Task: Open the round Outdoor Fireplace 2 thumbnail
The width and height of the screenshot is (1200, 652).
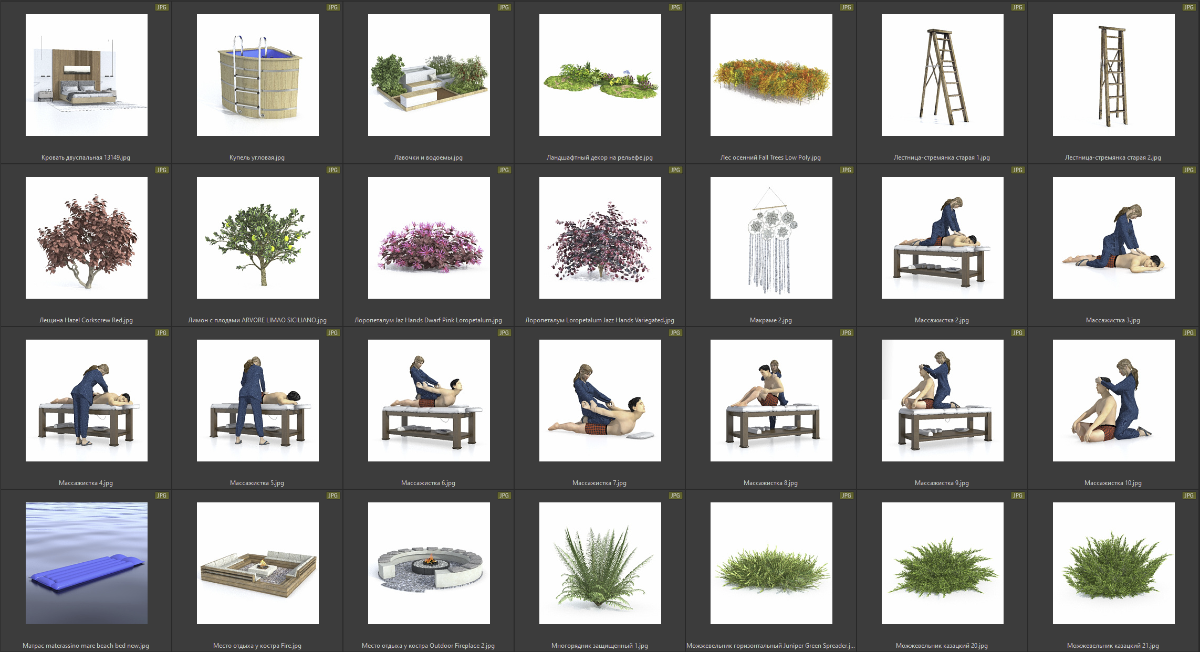Action: (x=428, y=563)
